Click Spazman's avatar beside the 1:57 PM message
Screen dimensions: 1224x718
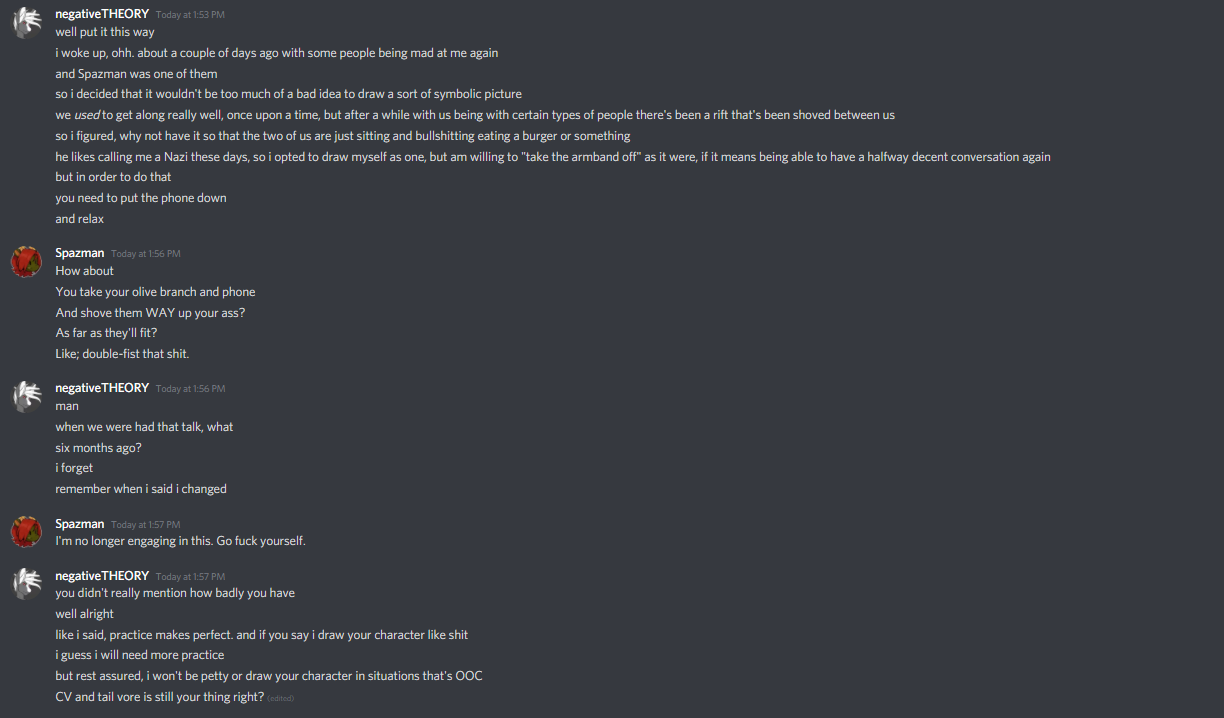pyautogui.click(x=26, y=532)
